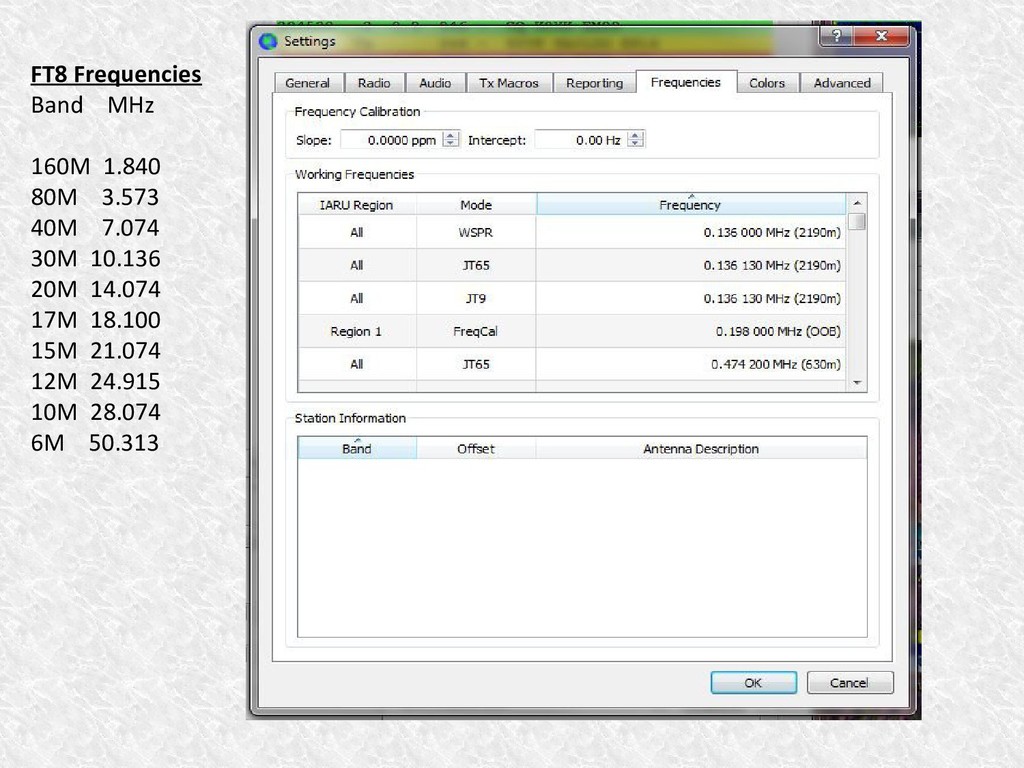Click the Settings window help button

(x=837, y=35)
